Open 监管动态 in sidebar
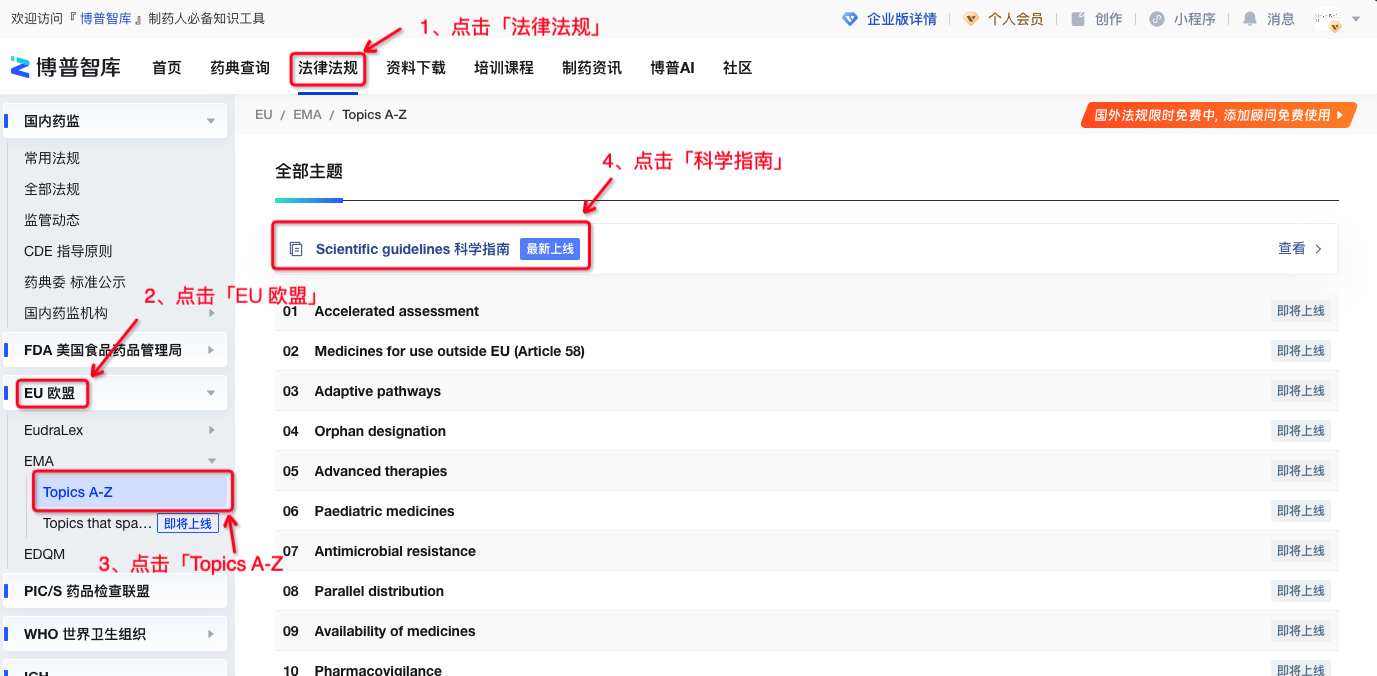Viewport: 1377px width, 676px height. click(x=52, y=220)
